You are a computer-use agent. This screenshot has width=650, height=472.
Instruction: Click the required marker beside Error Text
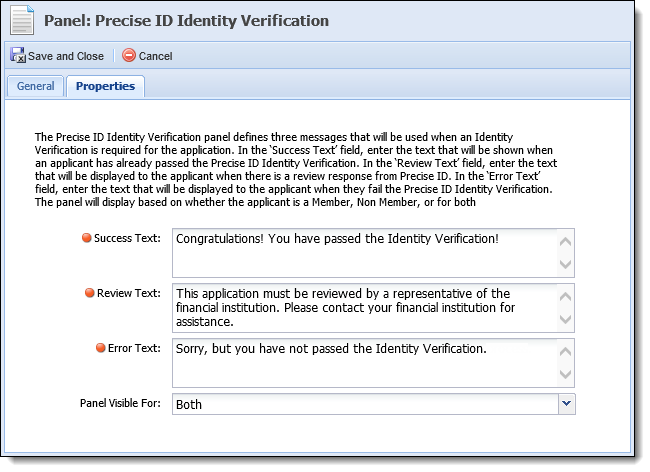click(x=101, y=348)
